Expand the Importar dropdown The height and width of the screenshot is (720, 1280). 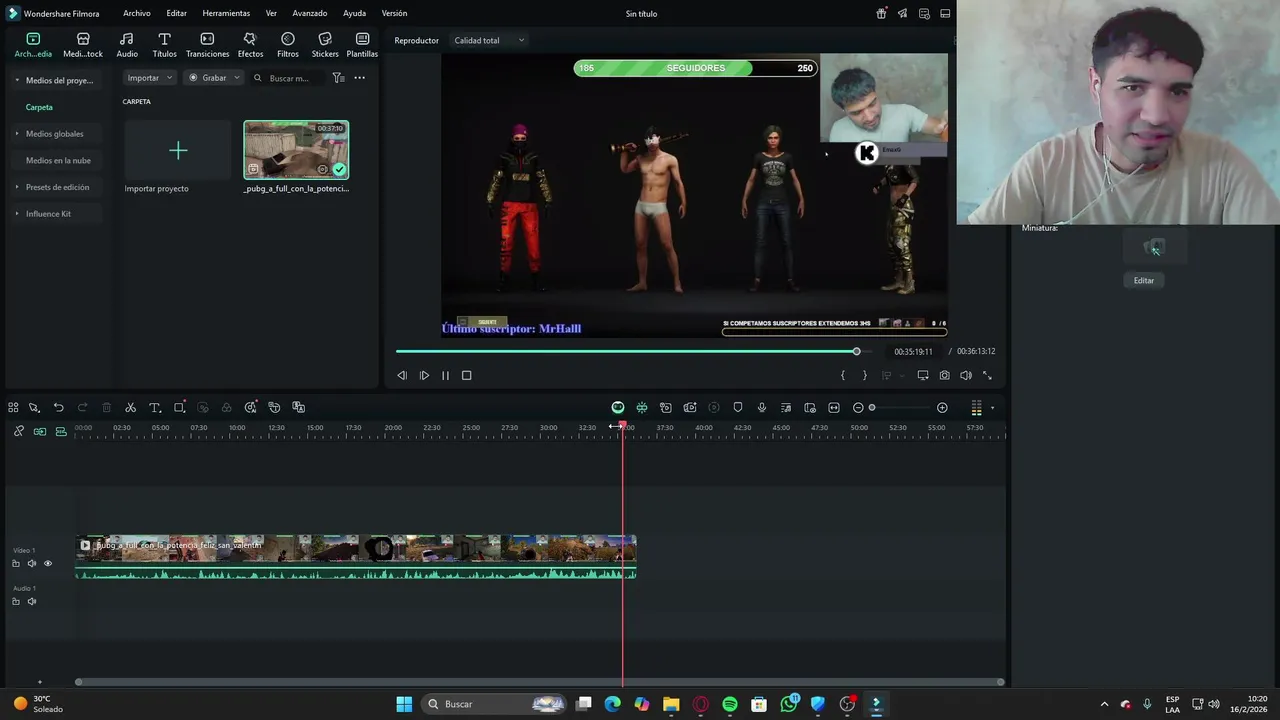(150, 78)
